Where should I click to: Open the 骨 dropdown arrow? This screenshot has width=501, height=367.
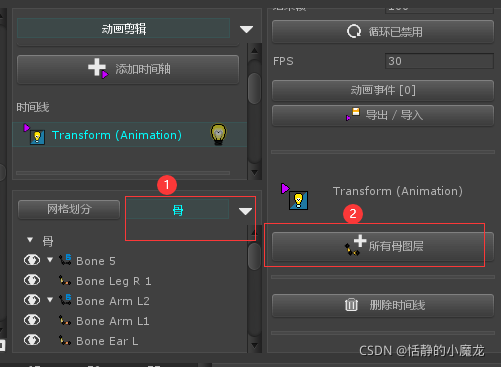click(x=245, y=211)
